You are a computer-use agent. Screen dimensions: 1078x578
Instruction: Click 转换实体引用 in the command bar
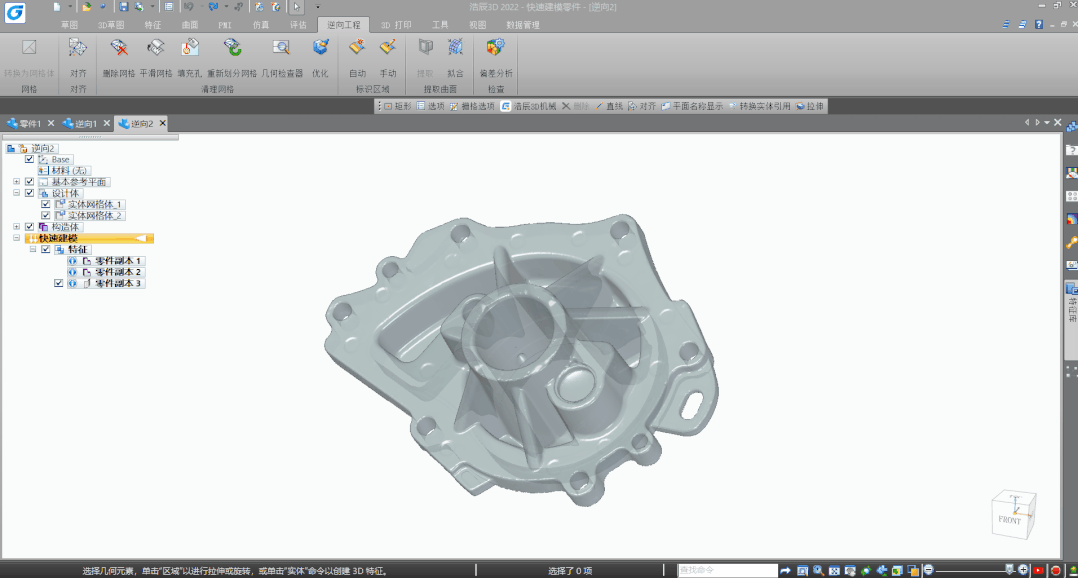pos(760,106)
